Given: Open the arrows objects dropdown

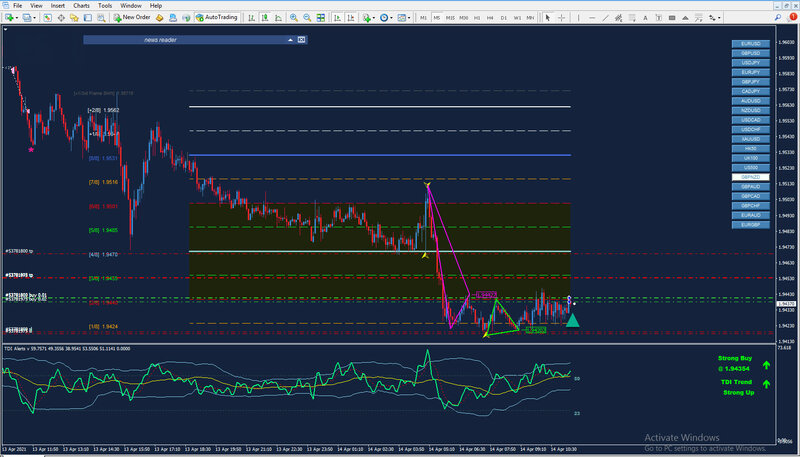Looking at the screenshot, I should tap(715, 18).
